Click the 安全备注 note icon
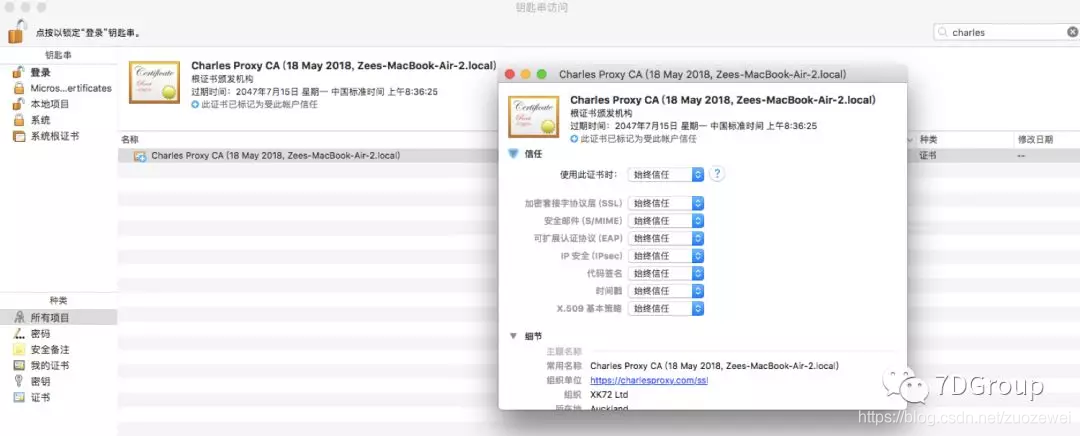The image size is (1080, 436). point(19,349)
